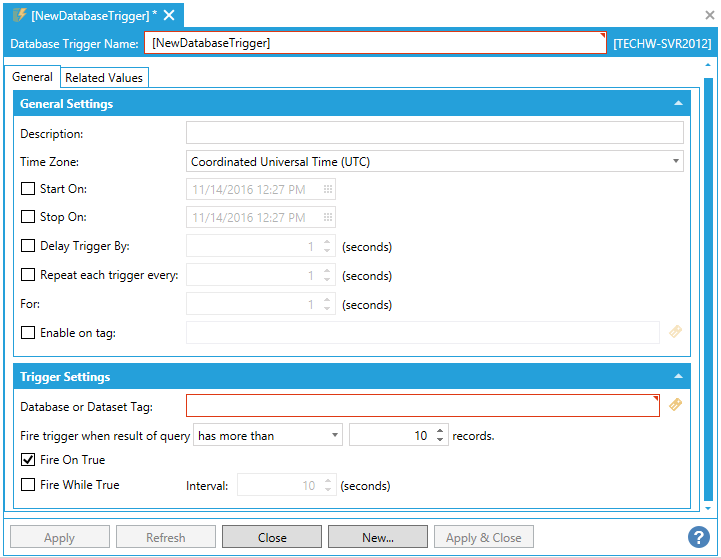Screen dimensions: 721x558
Task: Click the tag browse icon beside Database or Dataset Tag
Action: click(676, 405)
